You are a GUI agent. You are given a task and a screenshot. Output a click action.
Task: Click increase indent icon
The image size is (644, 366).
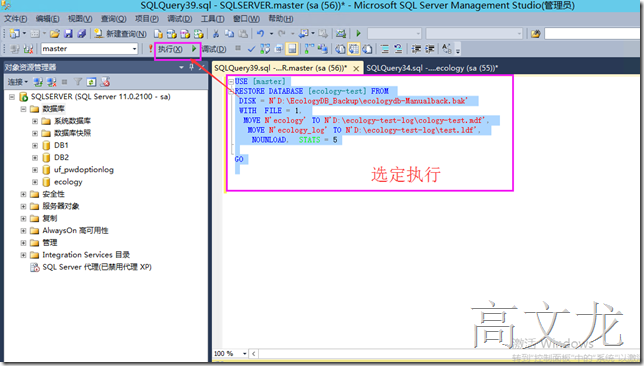[x=430, y=49]
